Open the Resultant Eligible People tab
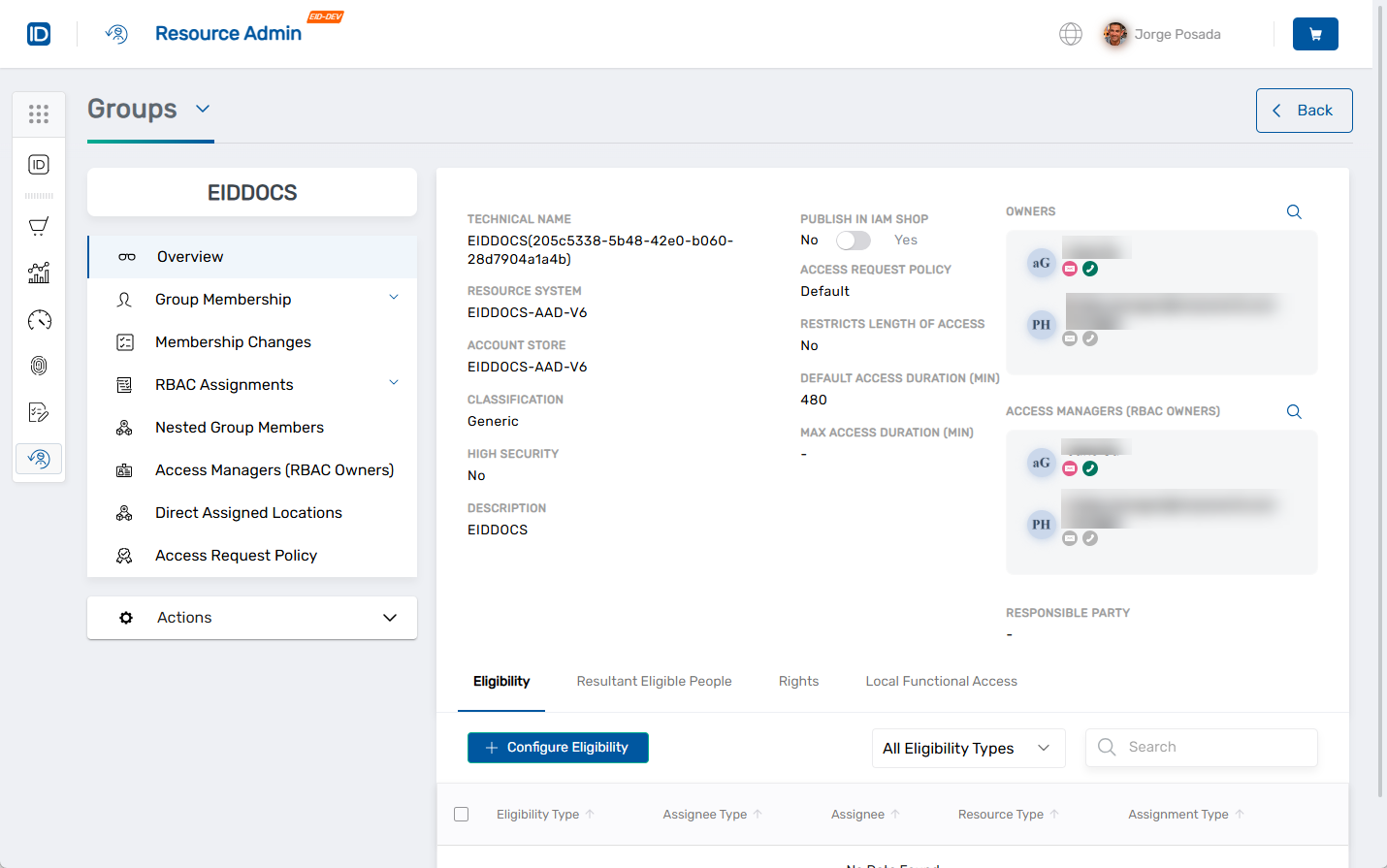 (654, 681)
